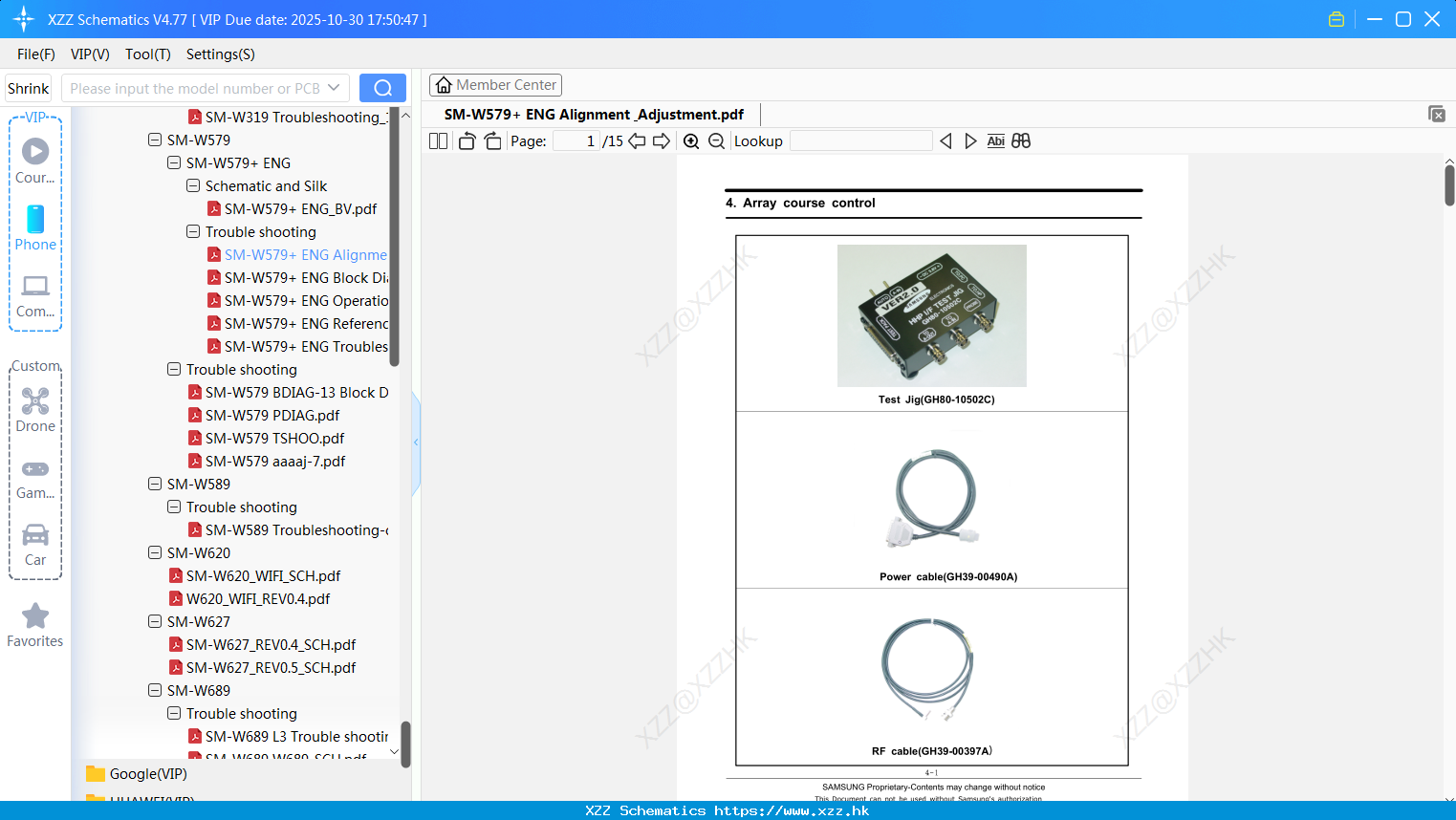Toggle Abi whole-word match option
This screenshot has width=1456, height=820.
pyautogui.click(x=995, y=141)
